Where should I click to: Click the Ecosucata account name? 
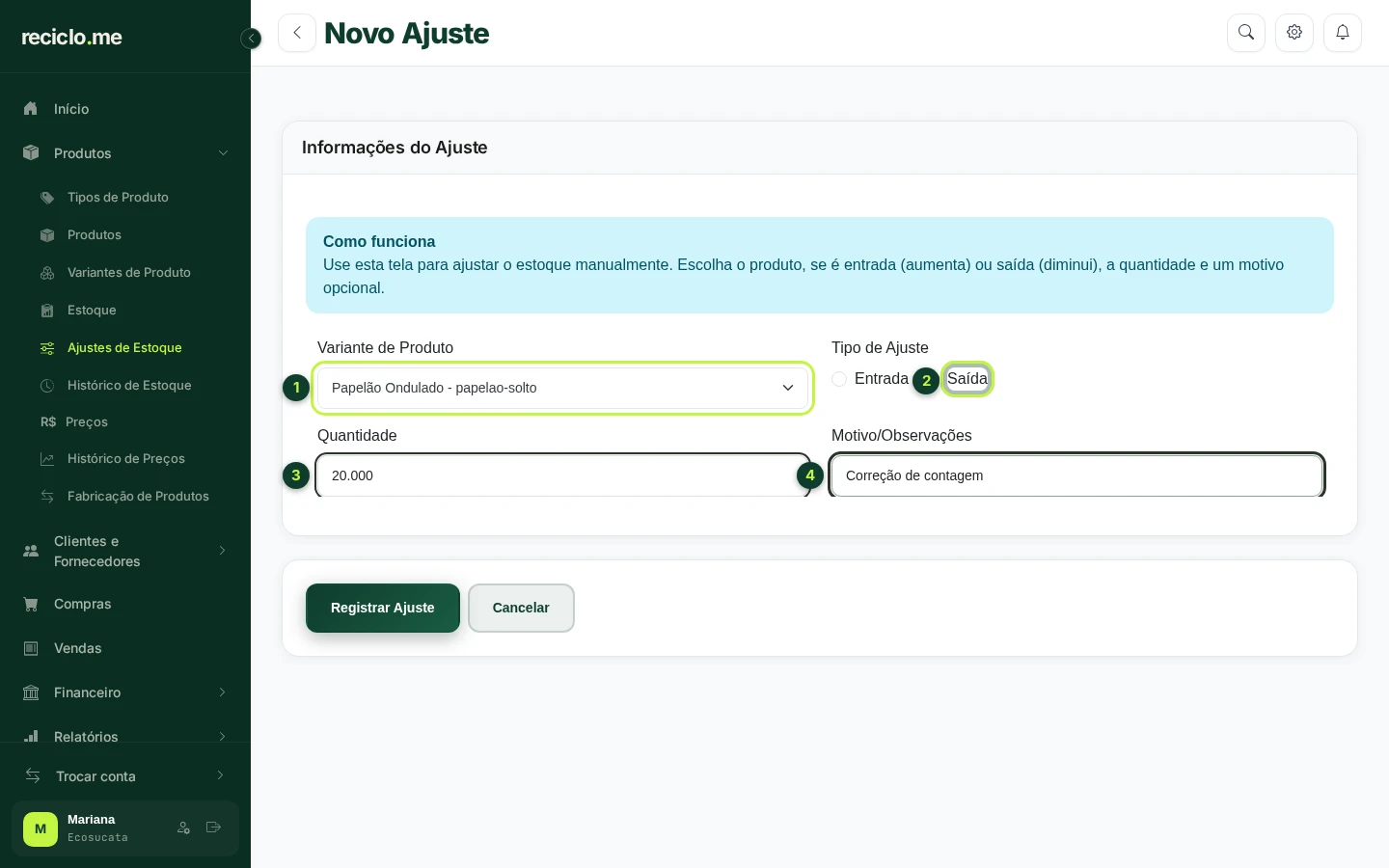pyautogui.click(x=97, y=838)
